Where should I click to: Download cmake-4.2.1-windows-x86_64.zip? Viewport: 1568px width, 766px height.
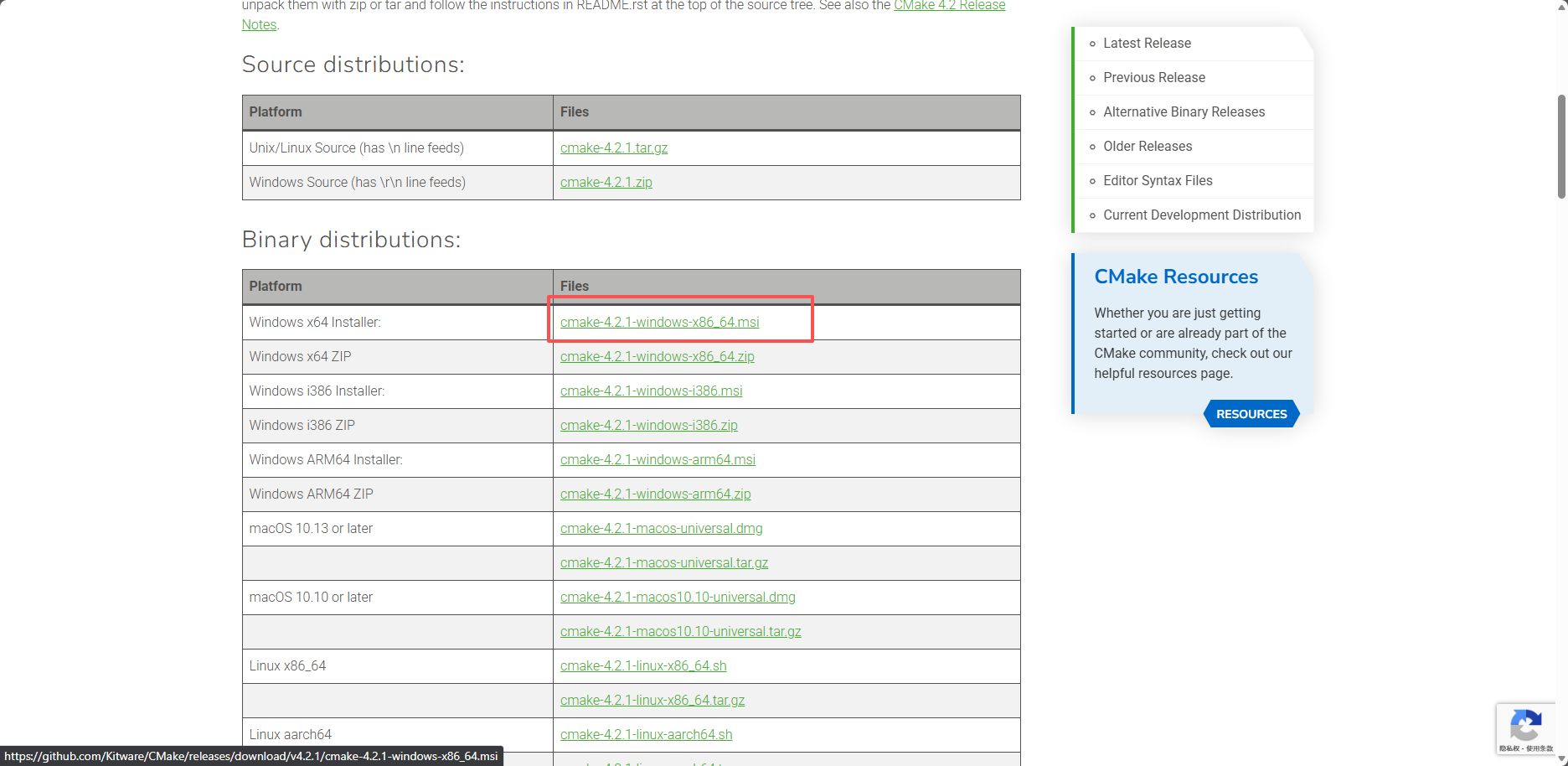pos(658,356)
